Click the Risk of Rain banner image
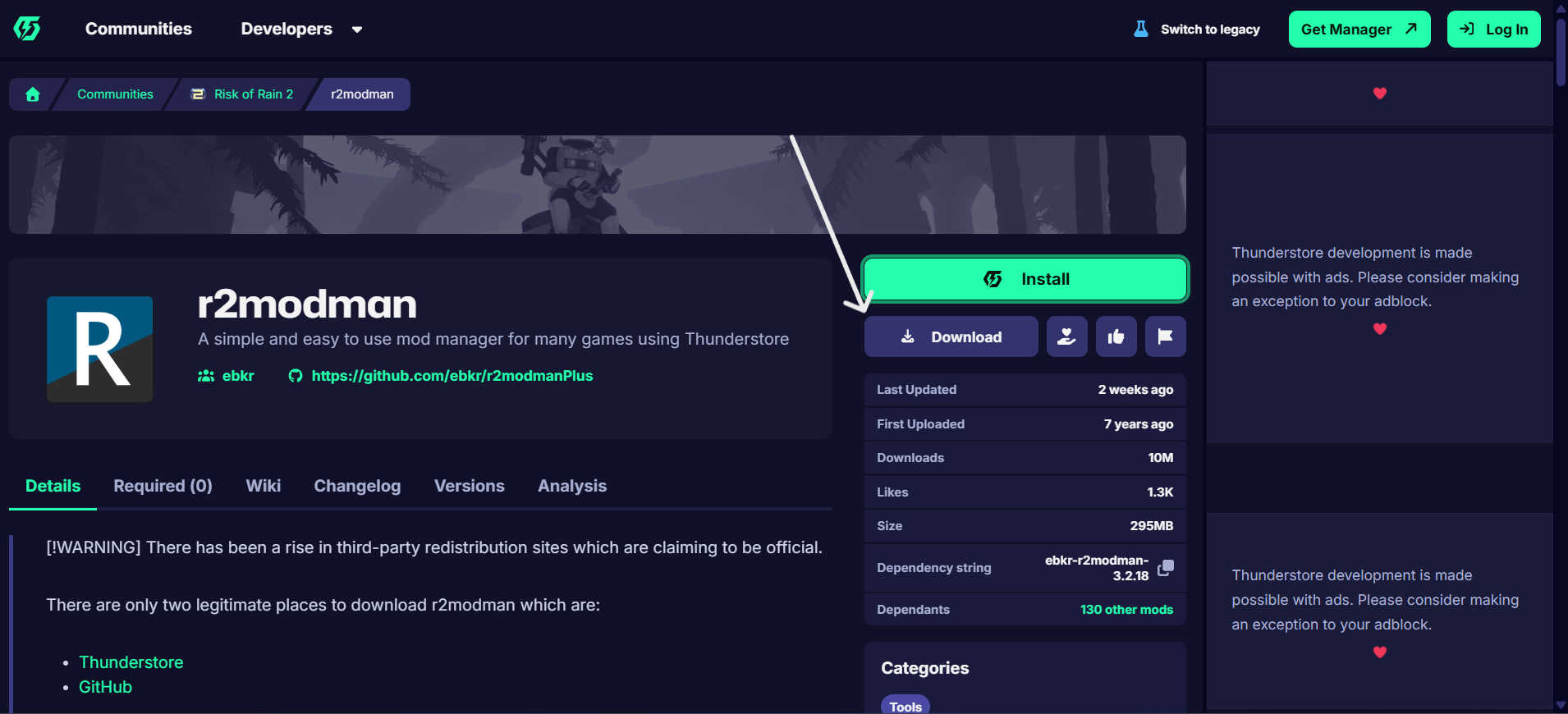1568x714 pixels. tap(598, 185)
